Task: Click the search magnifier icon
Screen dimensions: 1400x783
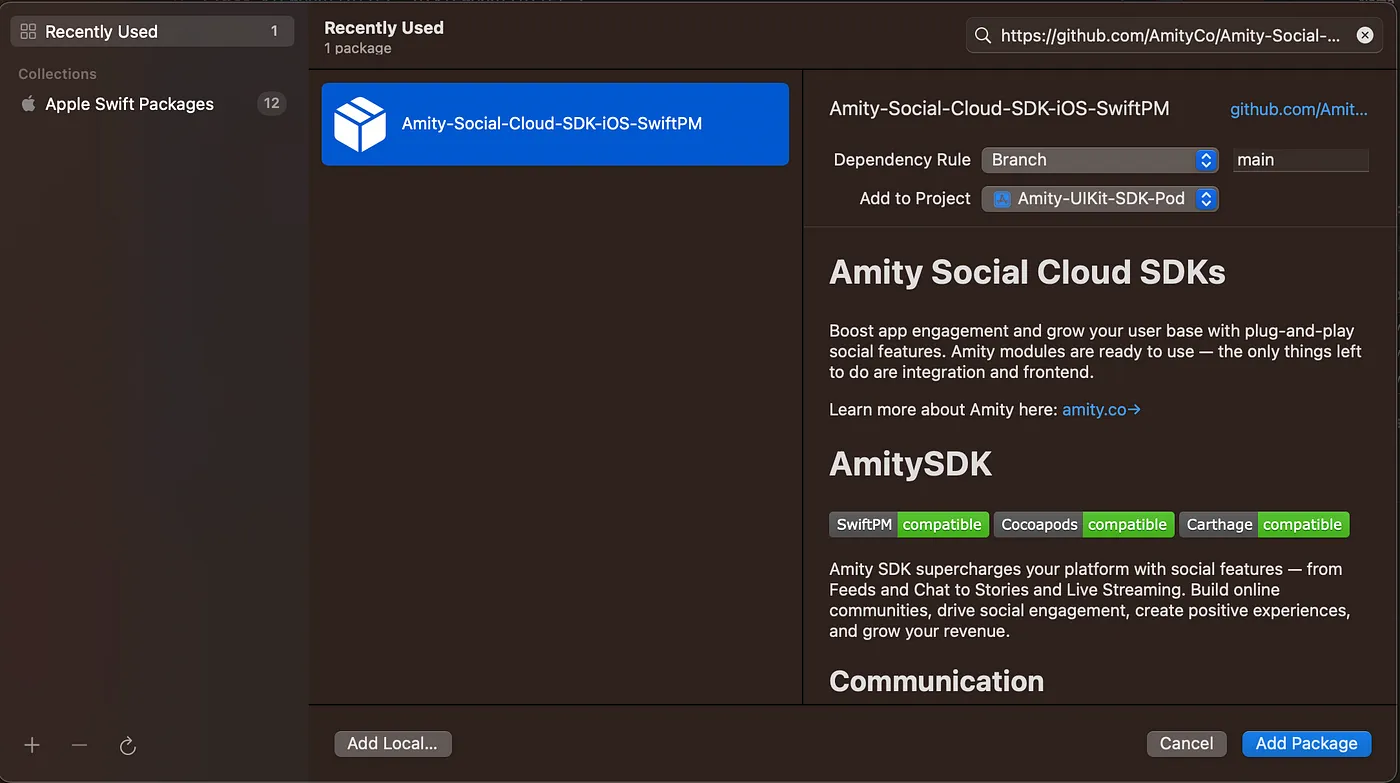Action: [x=983, y=35]
